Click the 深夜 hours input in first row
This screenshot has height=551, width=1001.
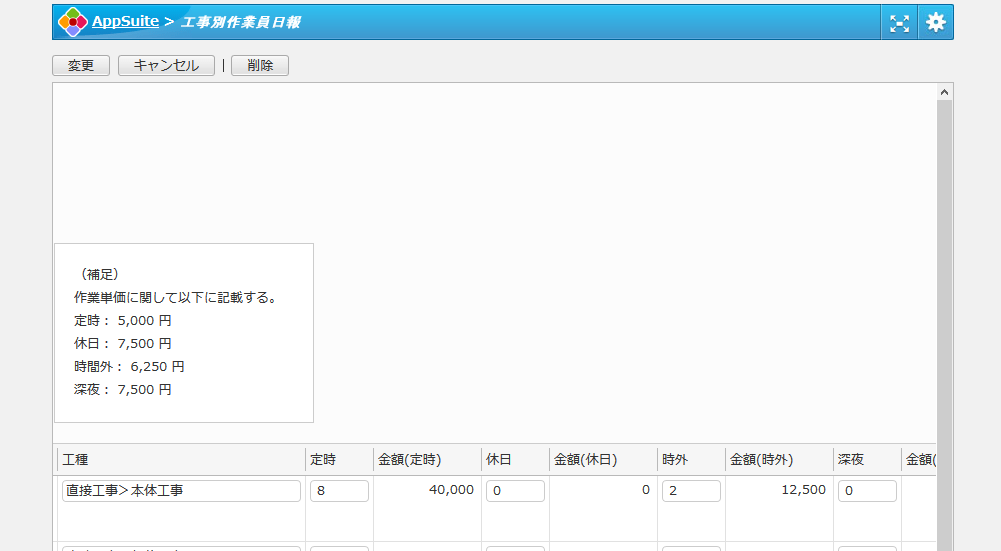coord(867,491)
